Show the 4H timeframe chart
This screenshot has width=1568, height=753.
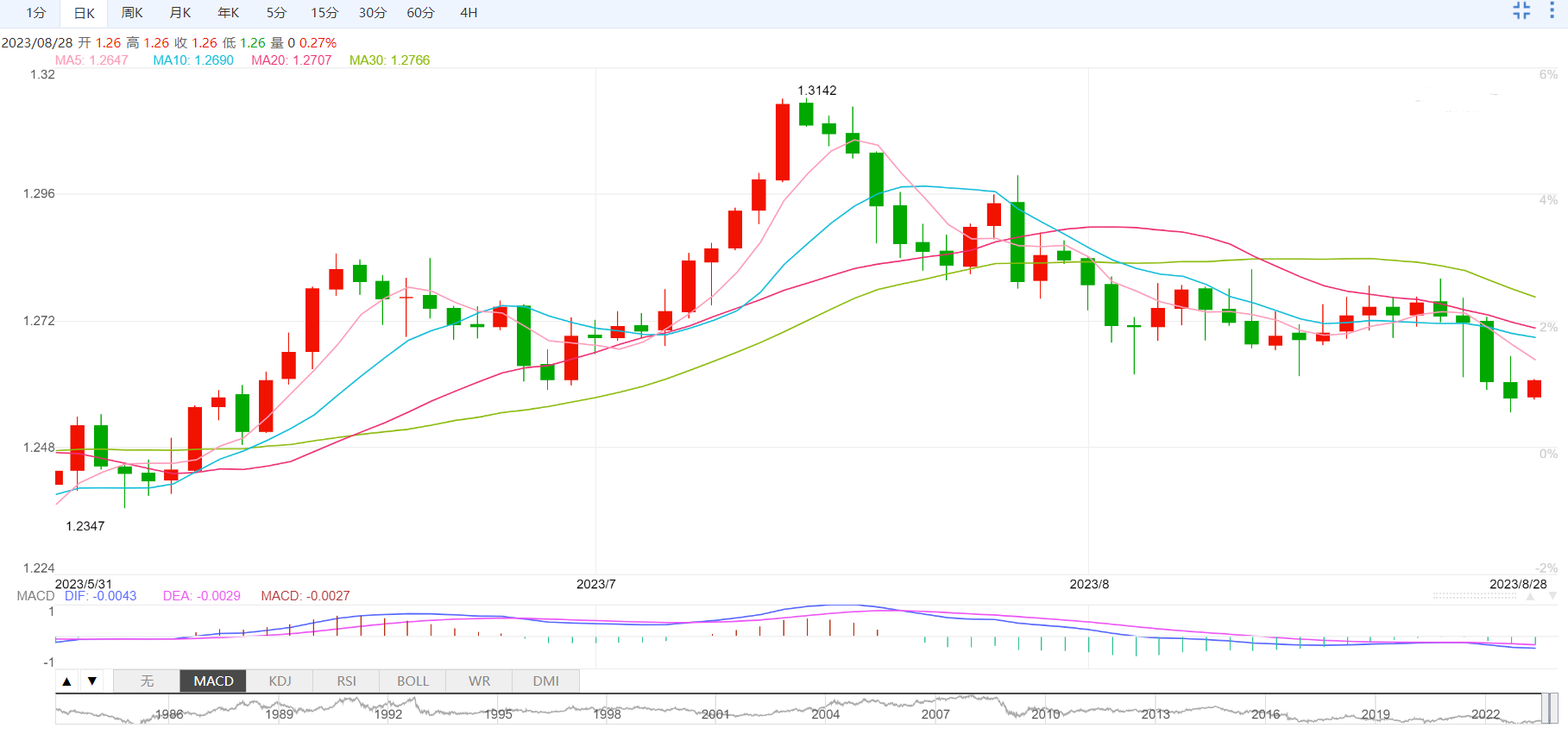pyautogui.click(x=469, y=13)
